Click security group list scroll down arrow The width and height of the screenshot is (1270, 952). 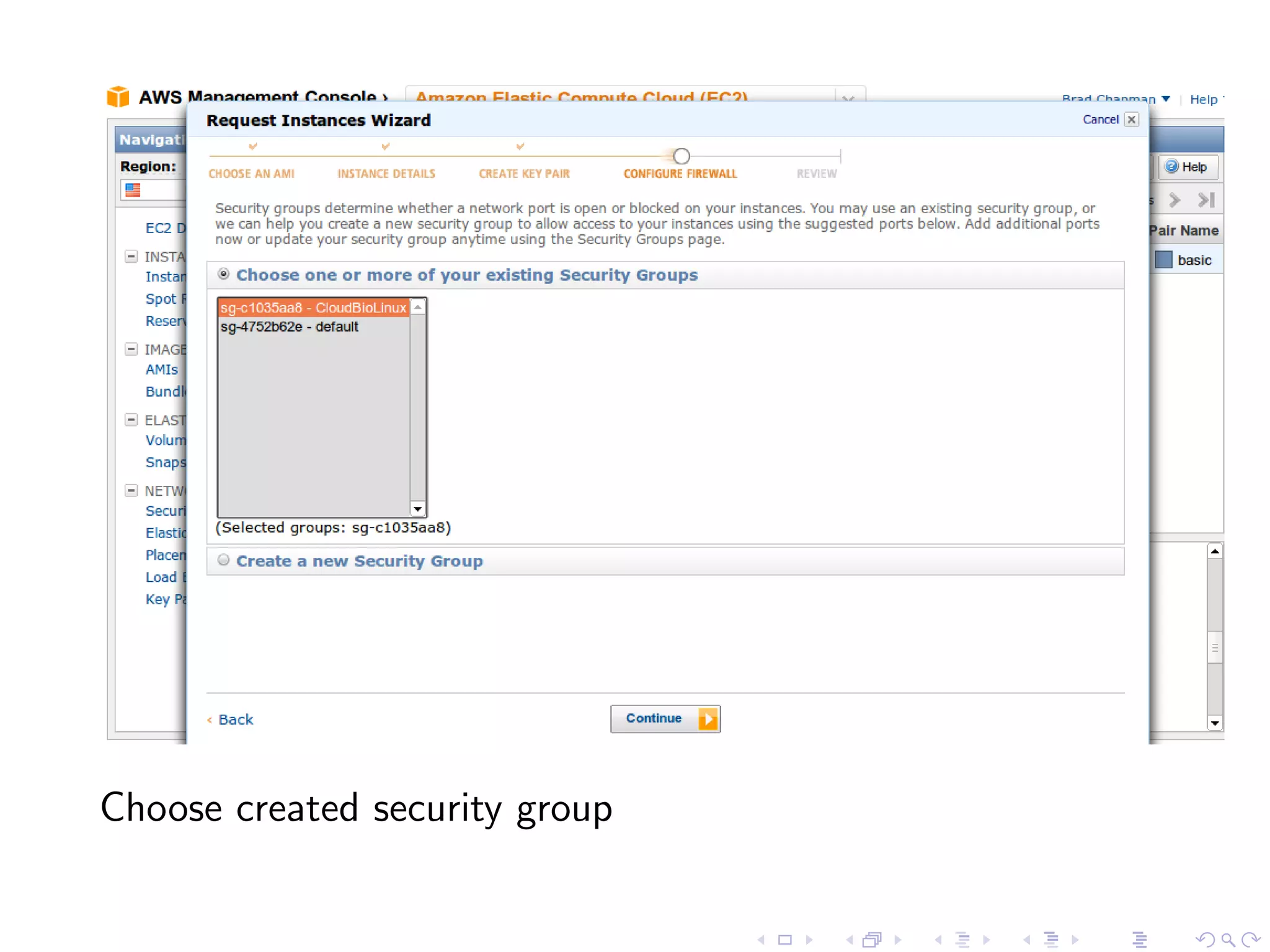point(418,509)
